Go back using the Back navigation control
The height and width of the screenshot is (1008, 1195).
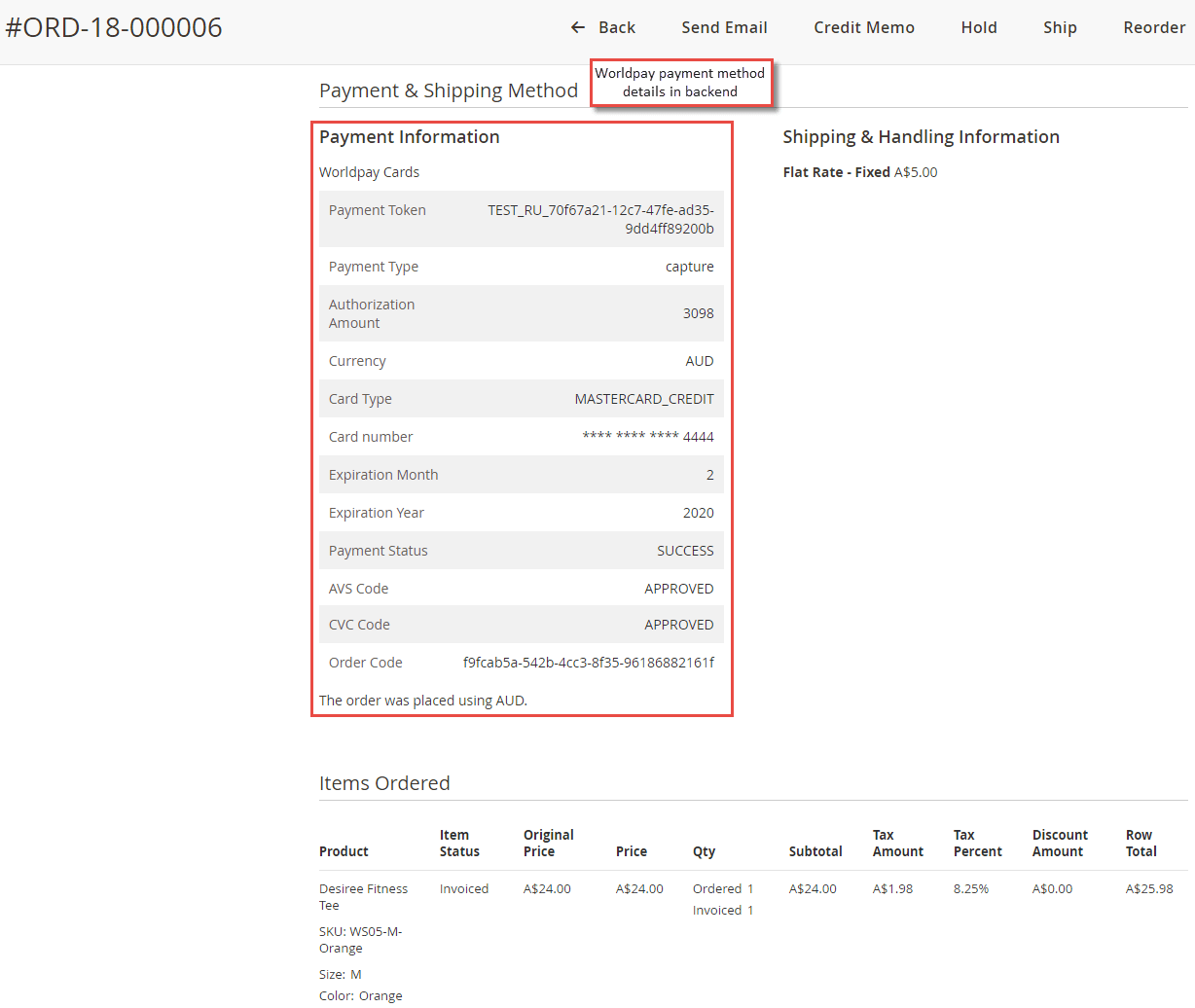(x=605, y=27)
